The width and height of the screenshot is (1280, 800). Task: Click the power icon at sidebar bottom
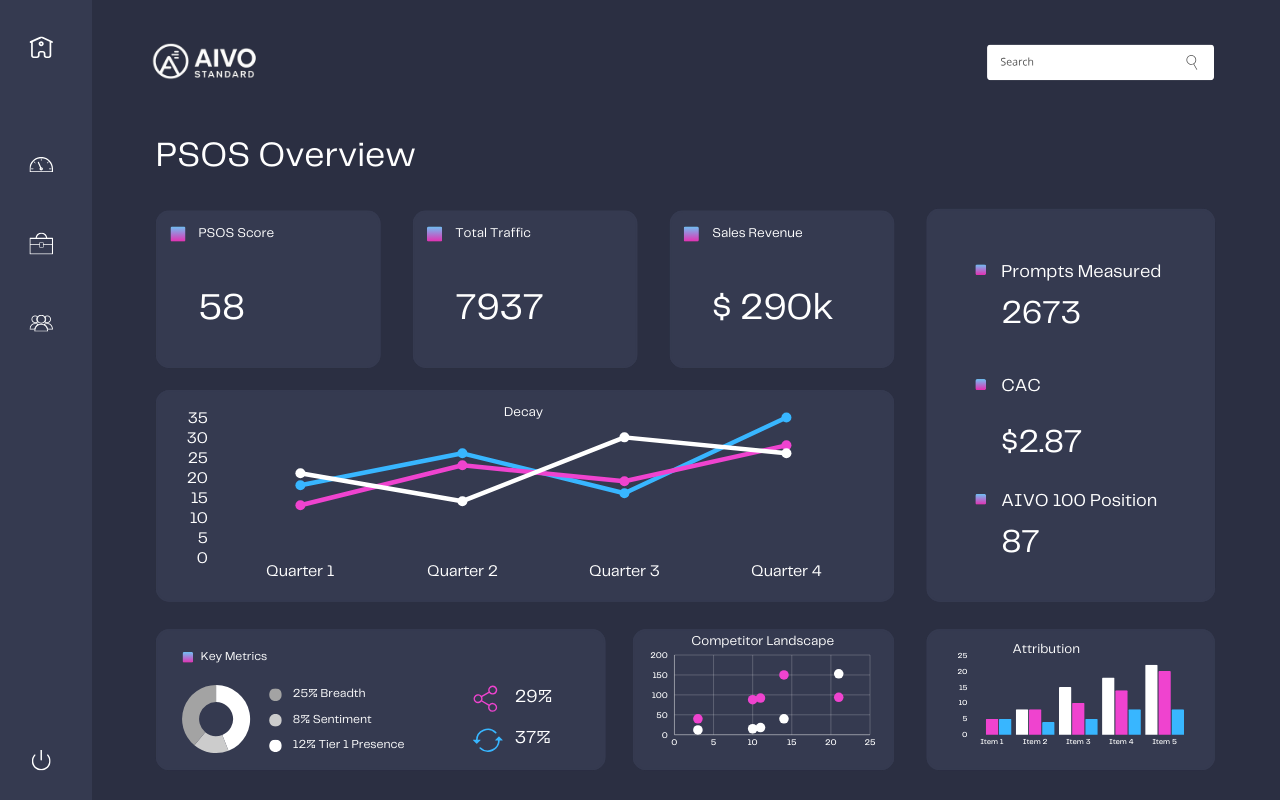(x=41, y=760)
